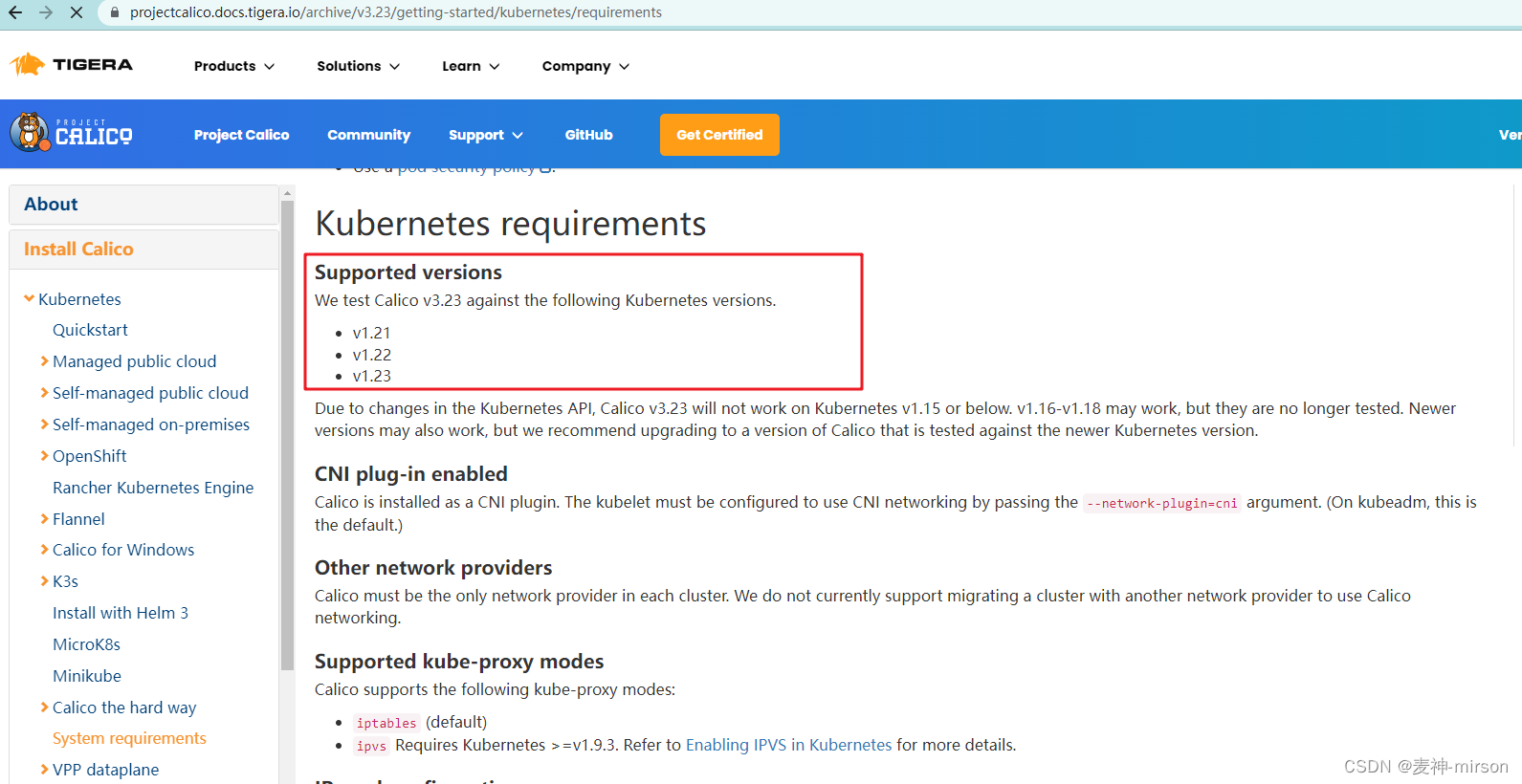
Task: Expand OpenShift in sidebar
Action: tap(44, 456)
